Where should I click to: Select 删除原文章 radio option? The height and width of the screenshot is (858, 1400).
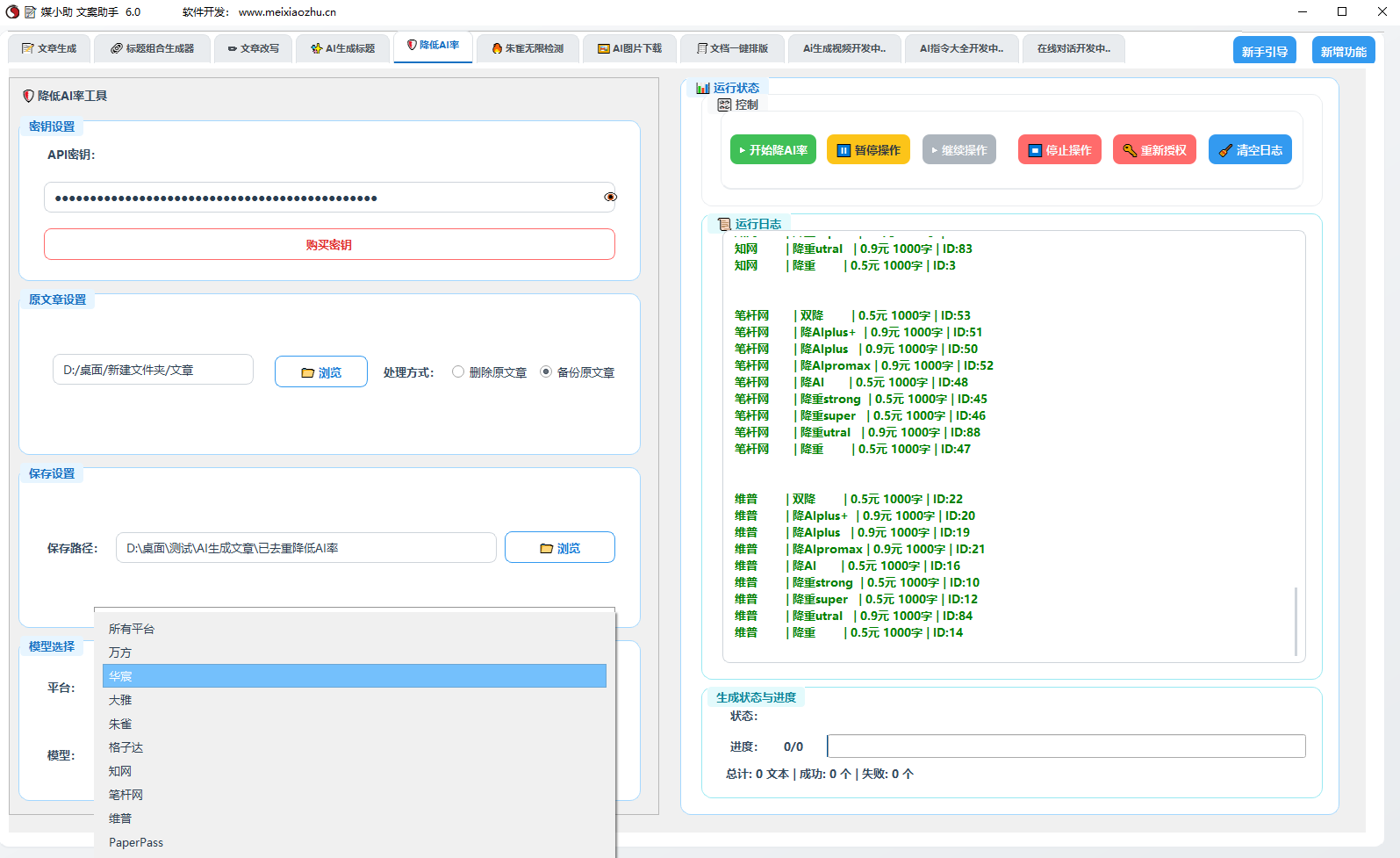click(x=458, y=372)
